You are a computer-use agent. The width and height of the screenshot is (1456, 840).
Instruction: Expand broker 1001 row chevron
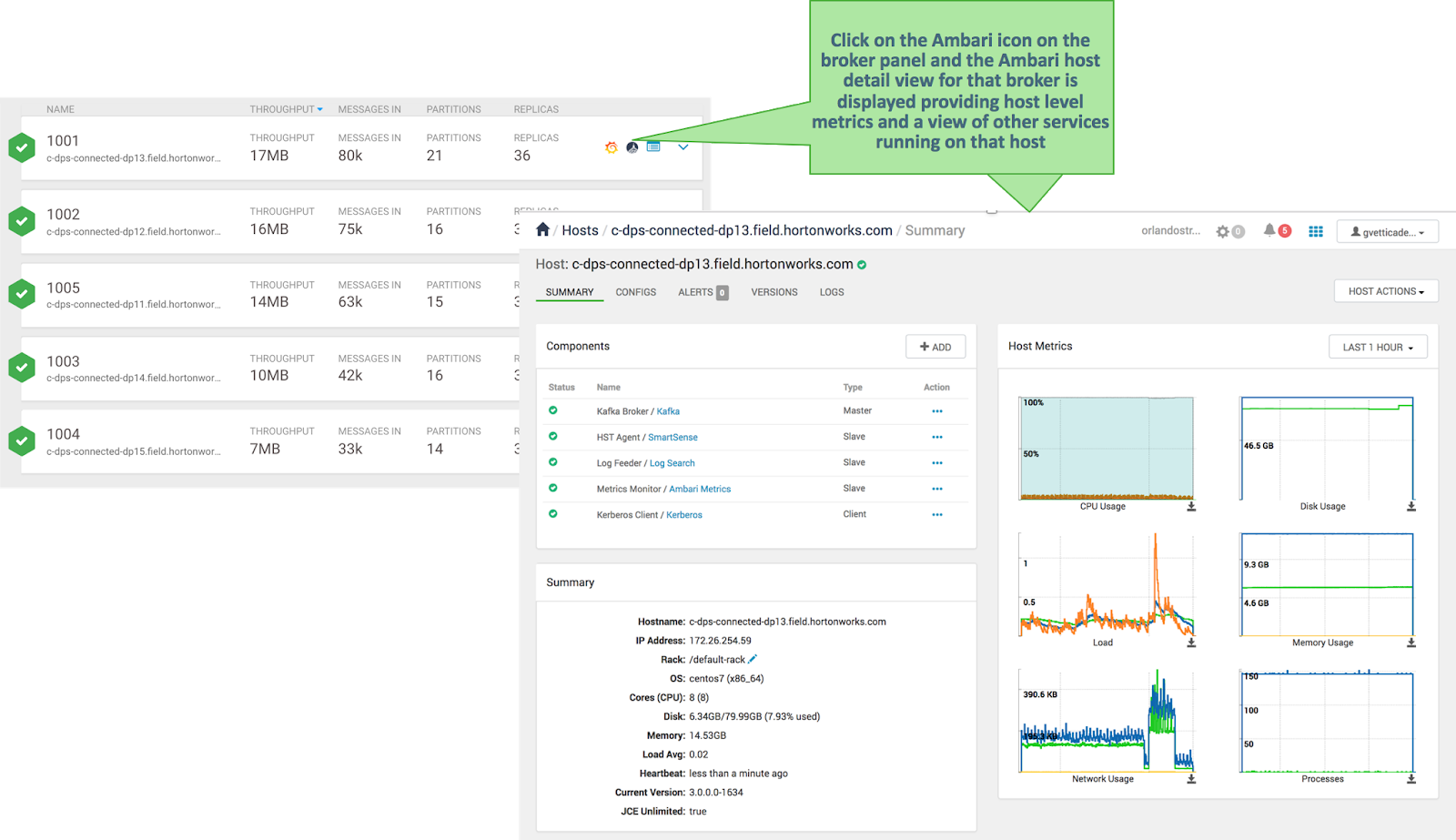[x=683, y=147]
